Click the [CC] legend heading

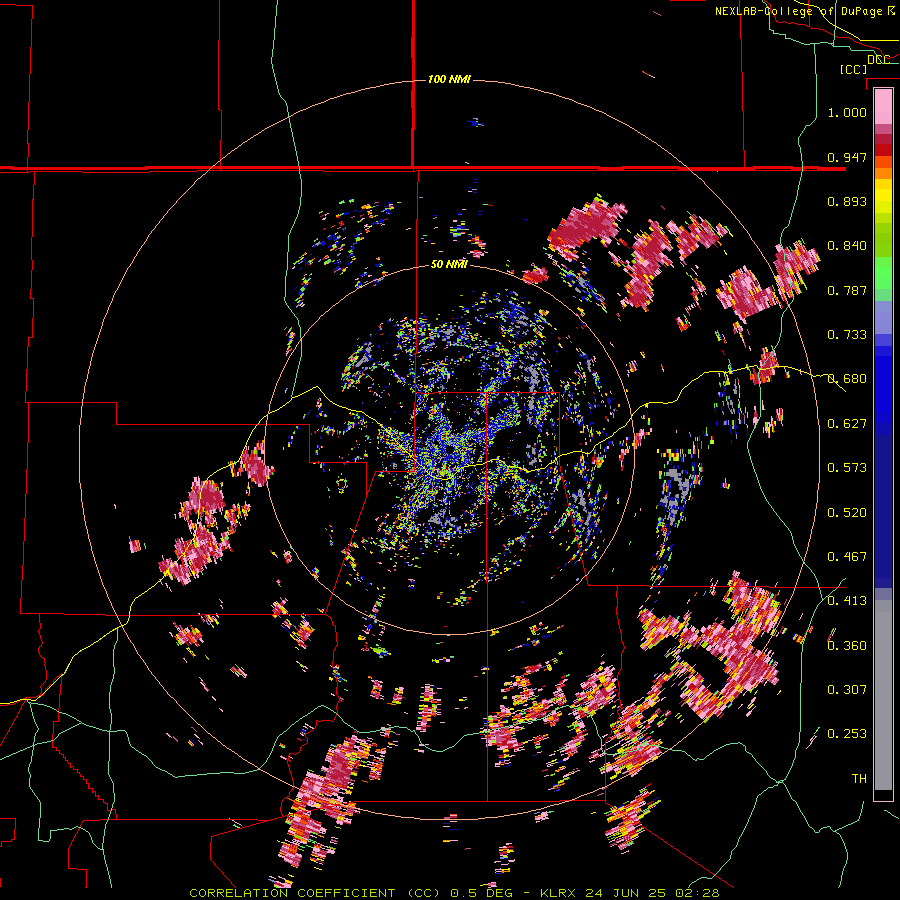(853, 69)
